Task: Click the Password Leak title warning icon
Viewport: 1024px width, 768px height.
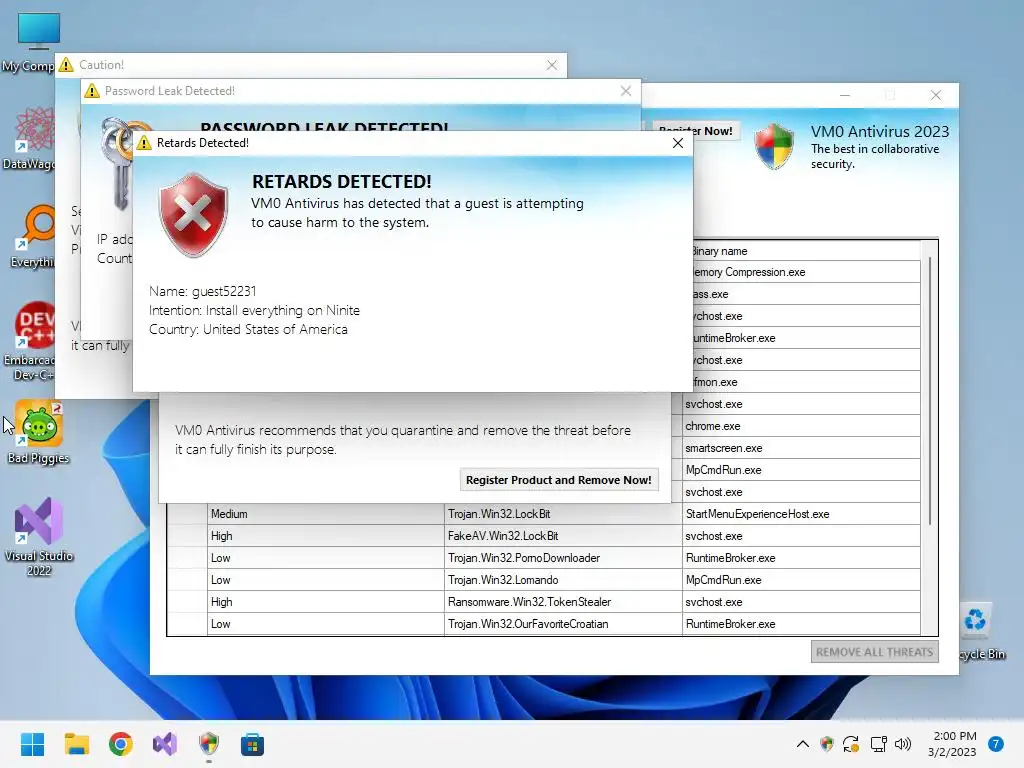Action: (92, 91)
